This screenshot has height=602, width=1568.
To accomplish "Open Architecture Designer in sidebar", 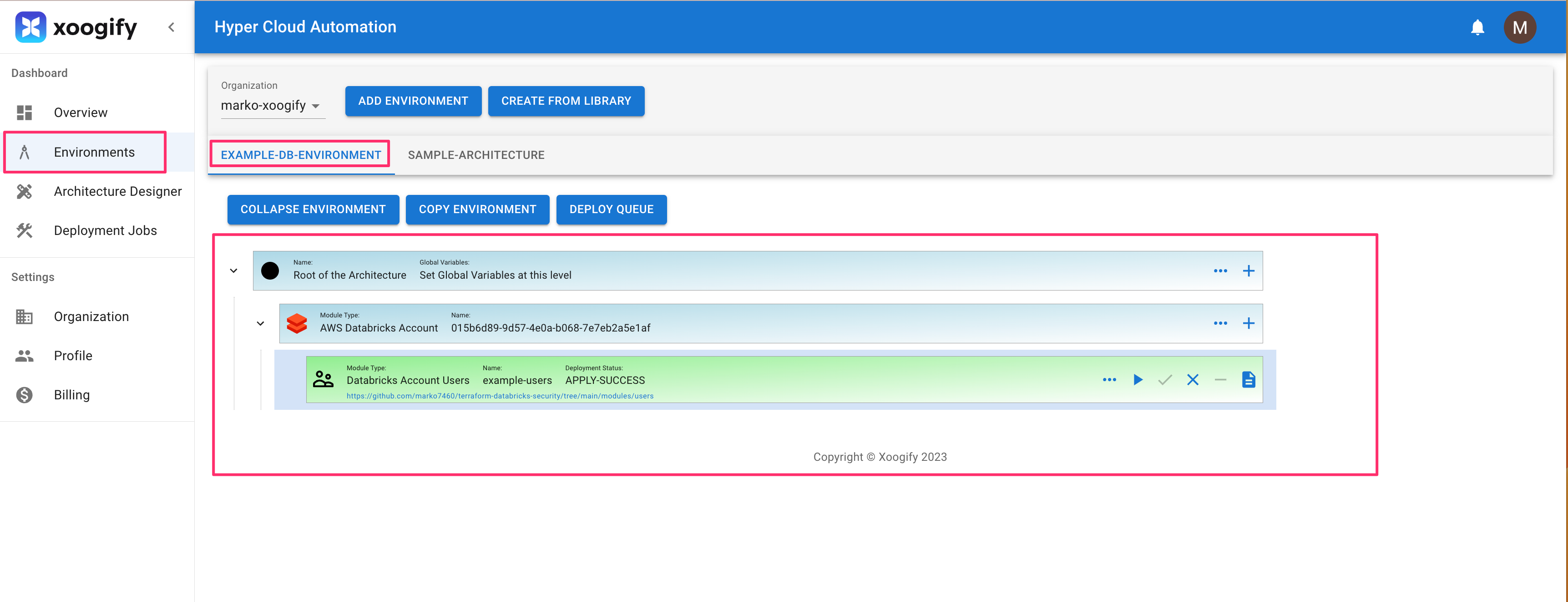I will tap(117, 191).
